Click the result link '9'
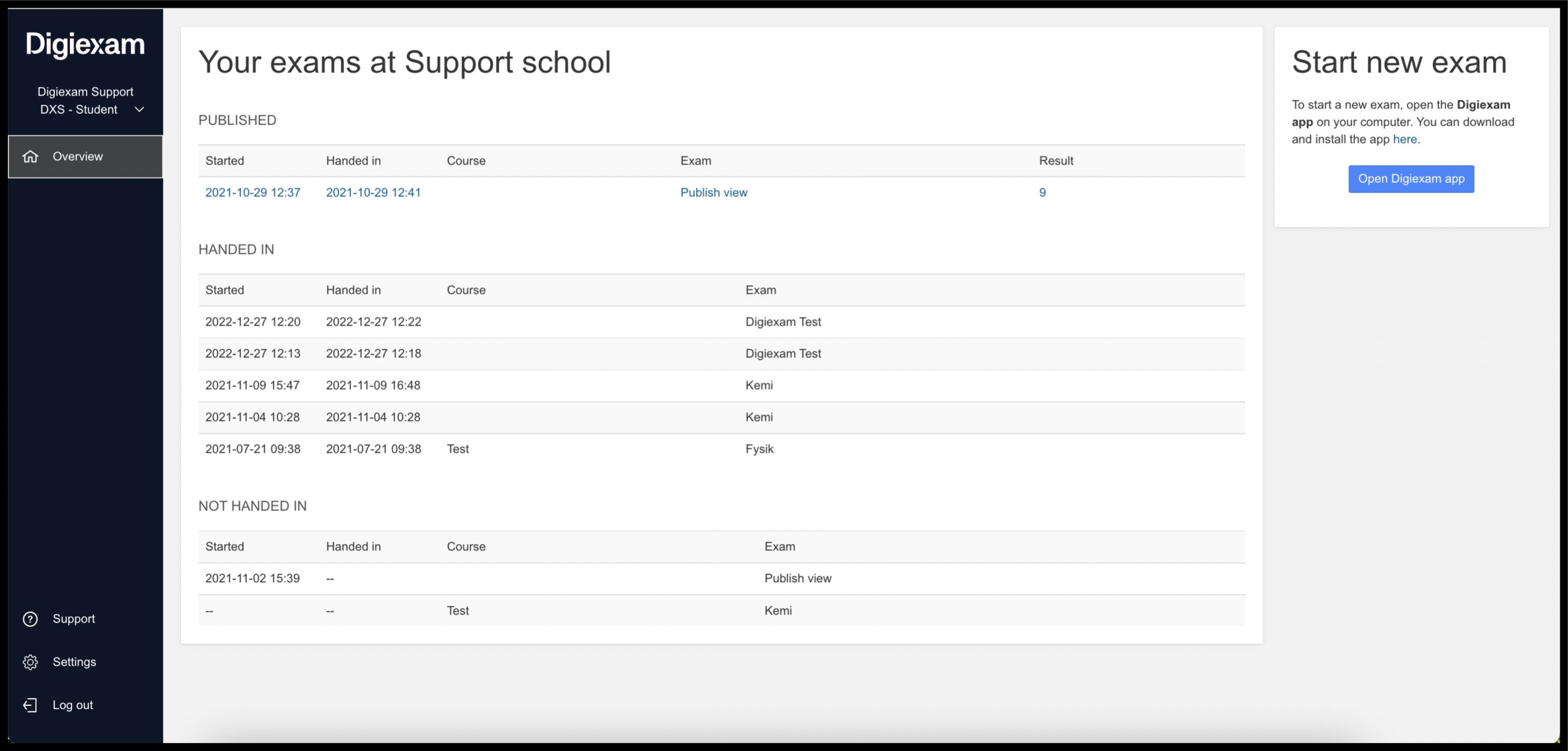The height and width of the screenshot is (751, 1568). pos(1042,193)
